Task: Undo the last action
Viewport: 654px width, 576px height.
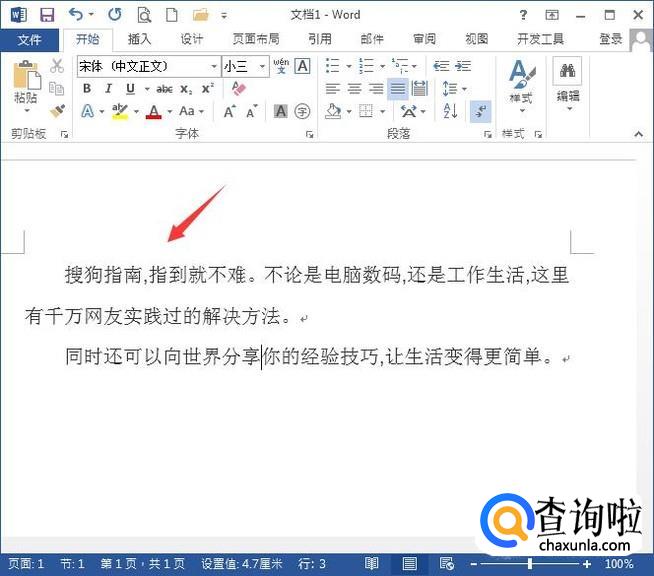Action: click(76, 15)
